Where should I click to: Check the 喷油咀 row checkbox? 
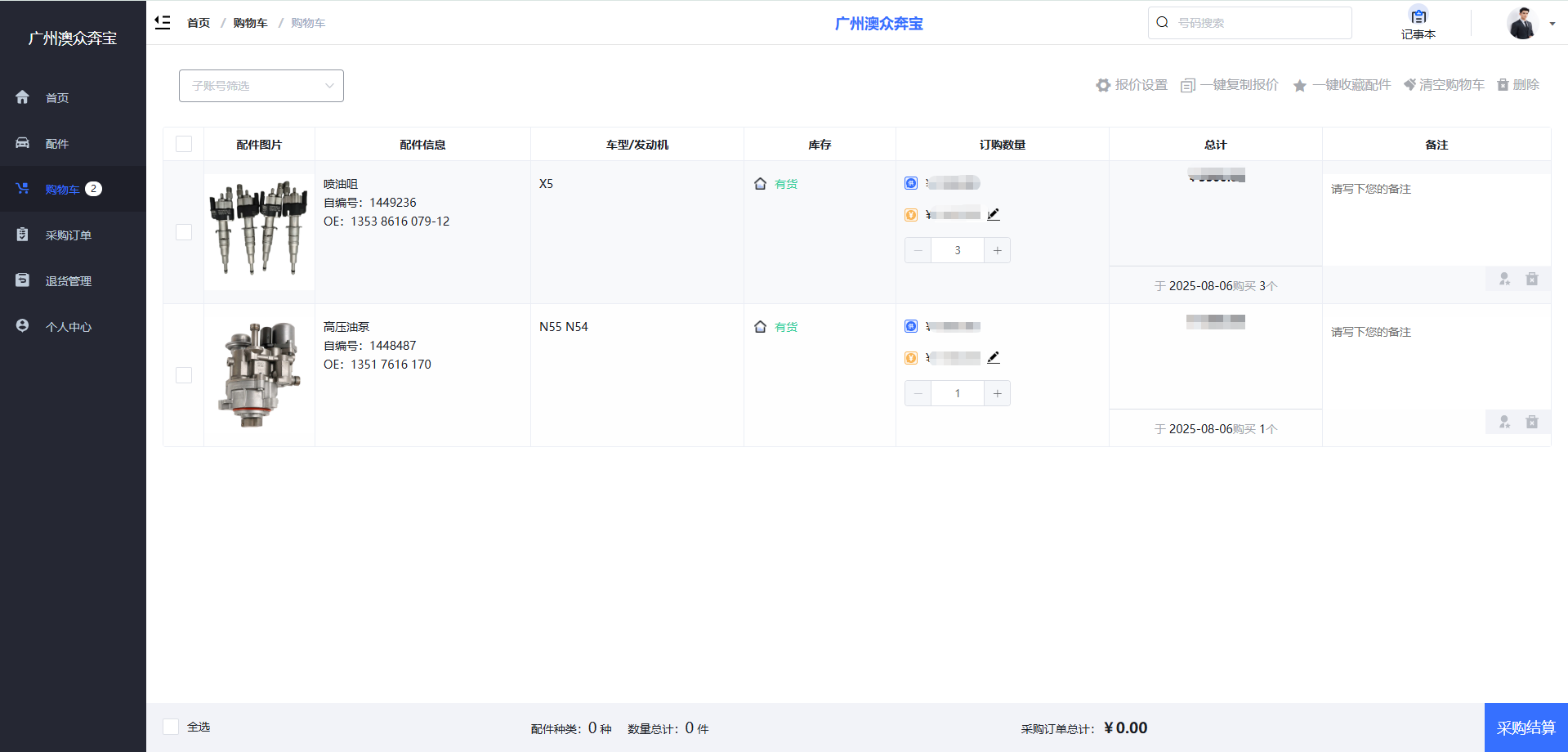click(x=183, y=232)
